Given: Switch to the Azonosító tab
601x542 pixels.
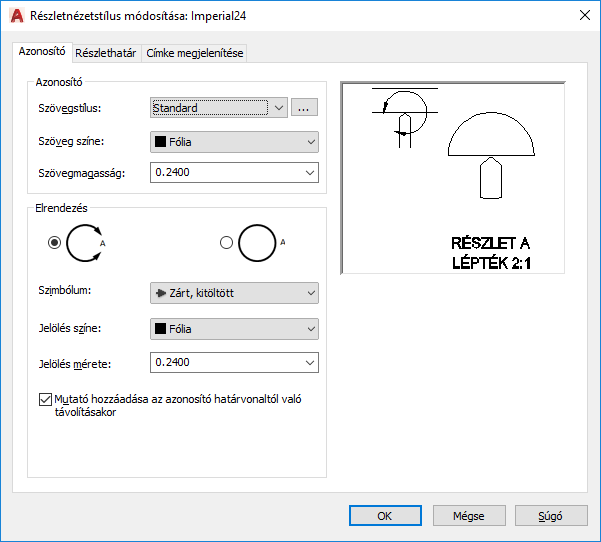Looking at the screenshot, I should point(42,52).
